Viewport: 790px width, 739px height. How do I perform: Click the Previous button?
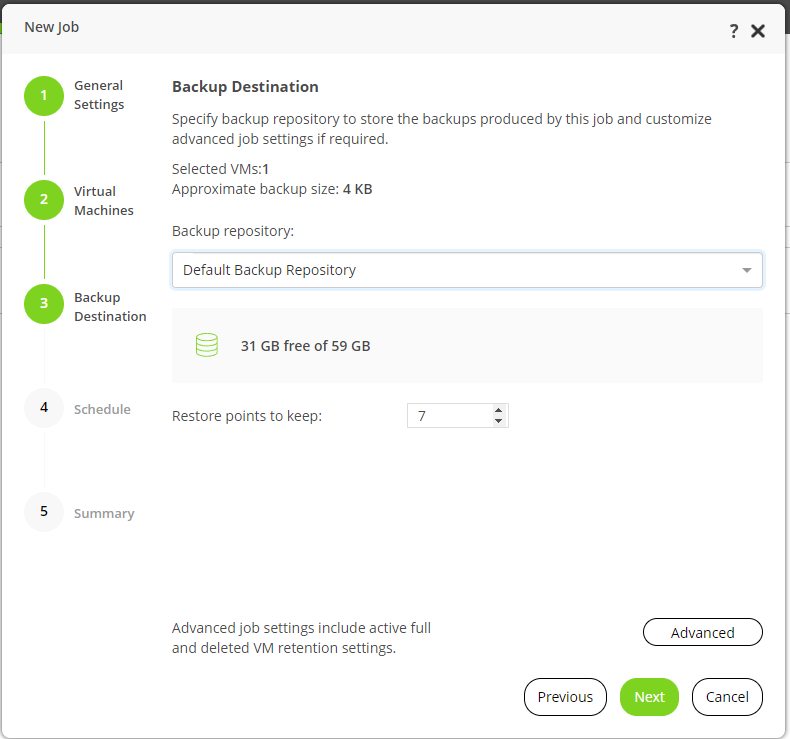tap(565, 697)
